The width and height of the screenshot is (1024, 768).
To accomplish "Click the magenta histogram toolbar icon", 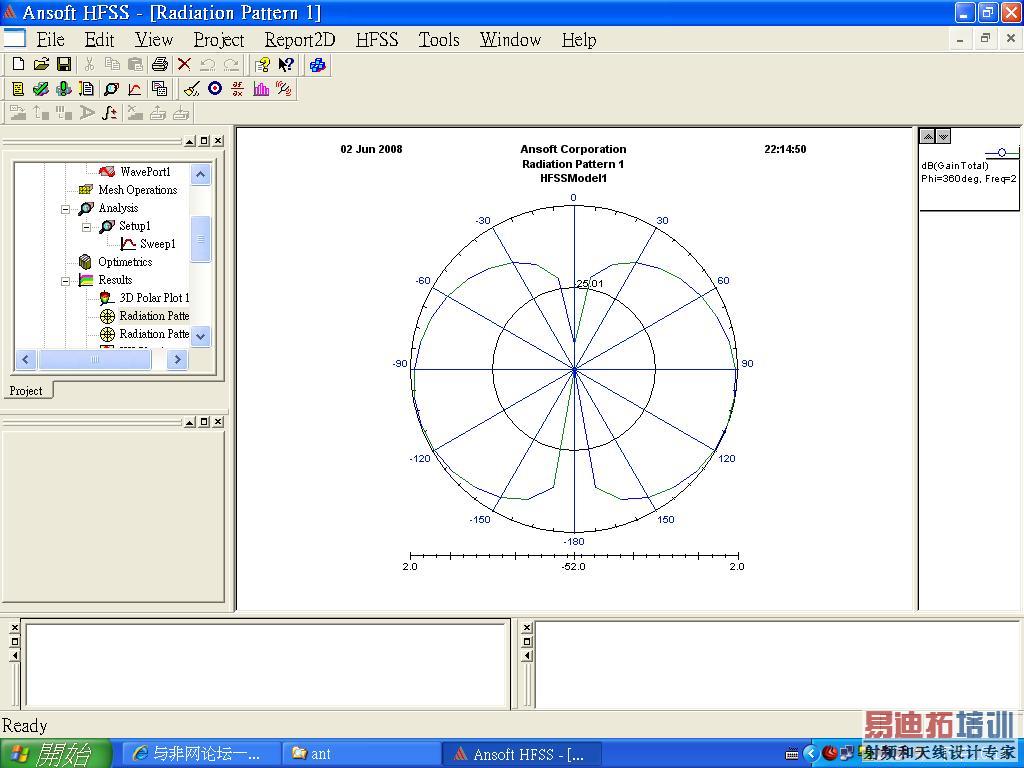I will click(x=261, y=89).
